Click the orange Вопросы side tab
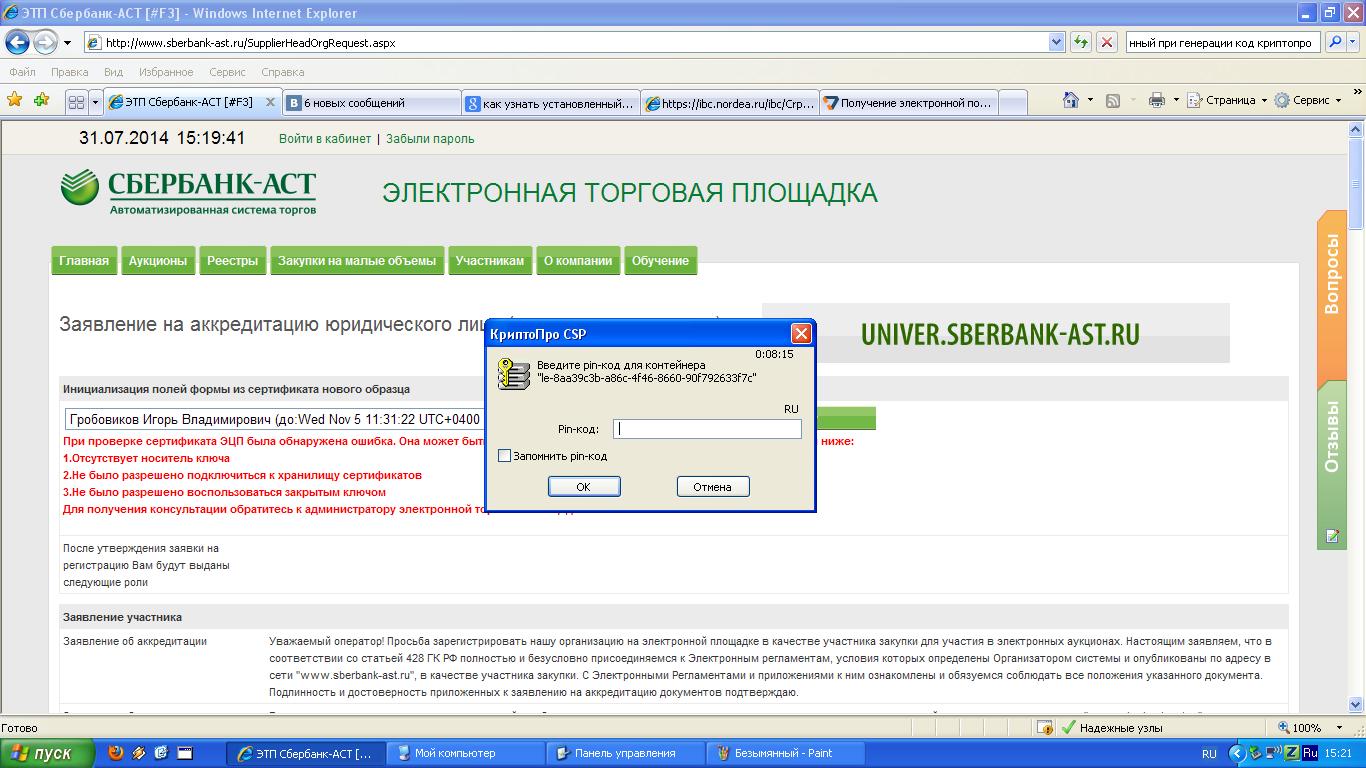 point(1332,295)
